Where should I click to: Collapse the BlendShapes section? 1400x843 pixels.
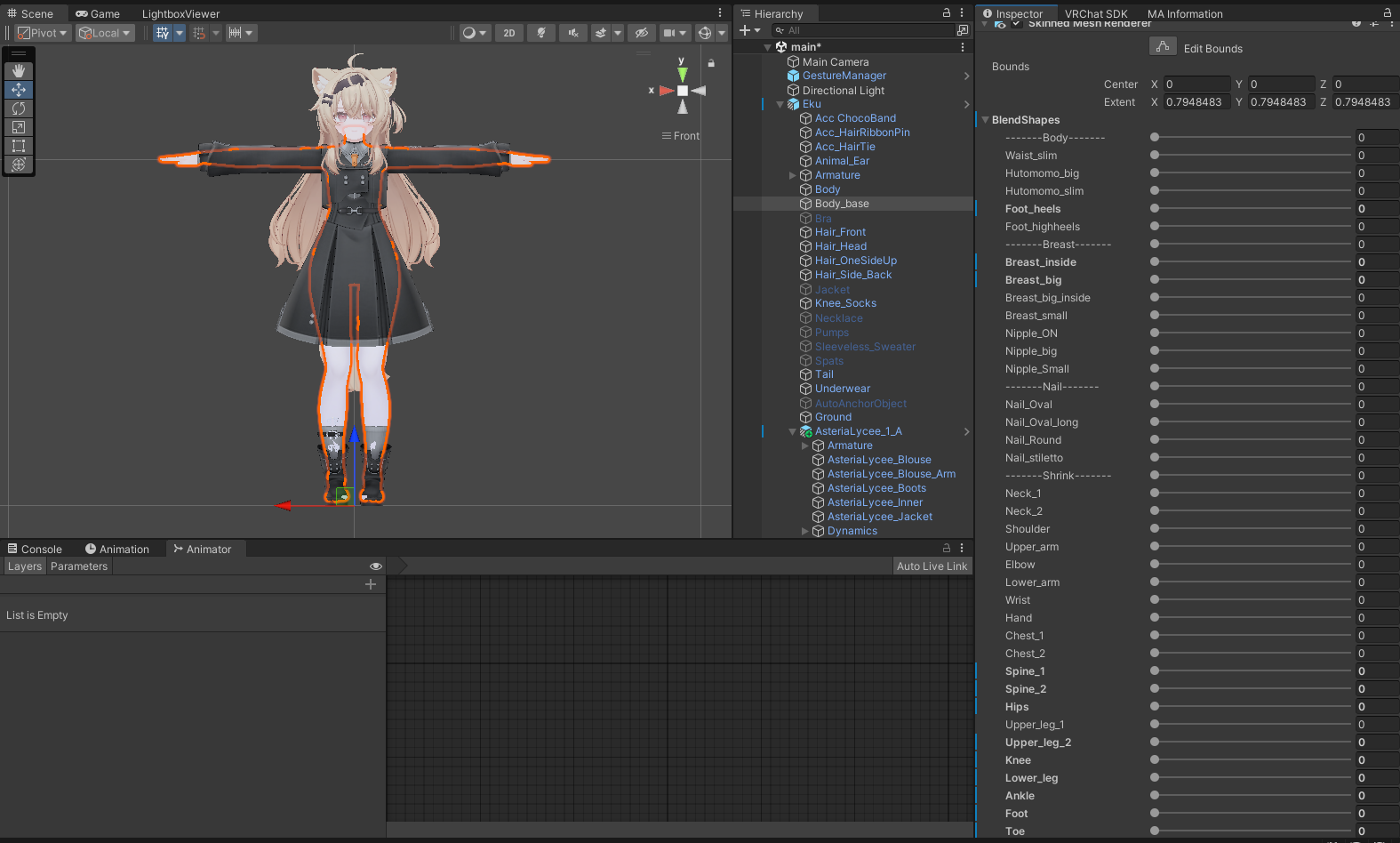point(985,120)
